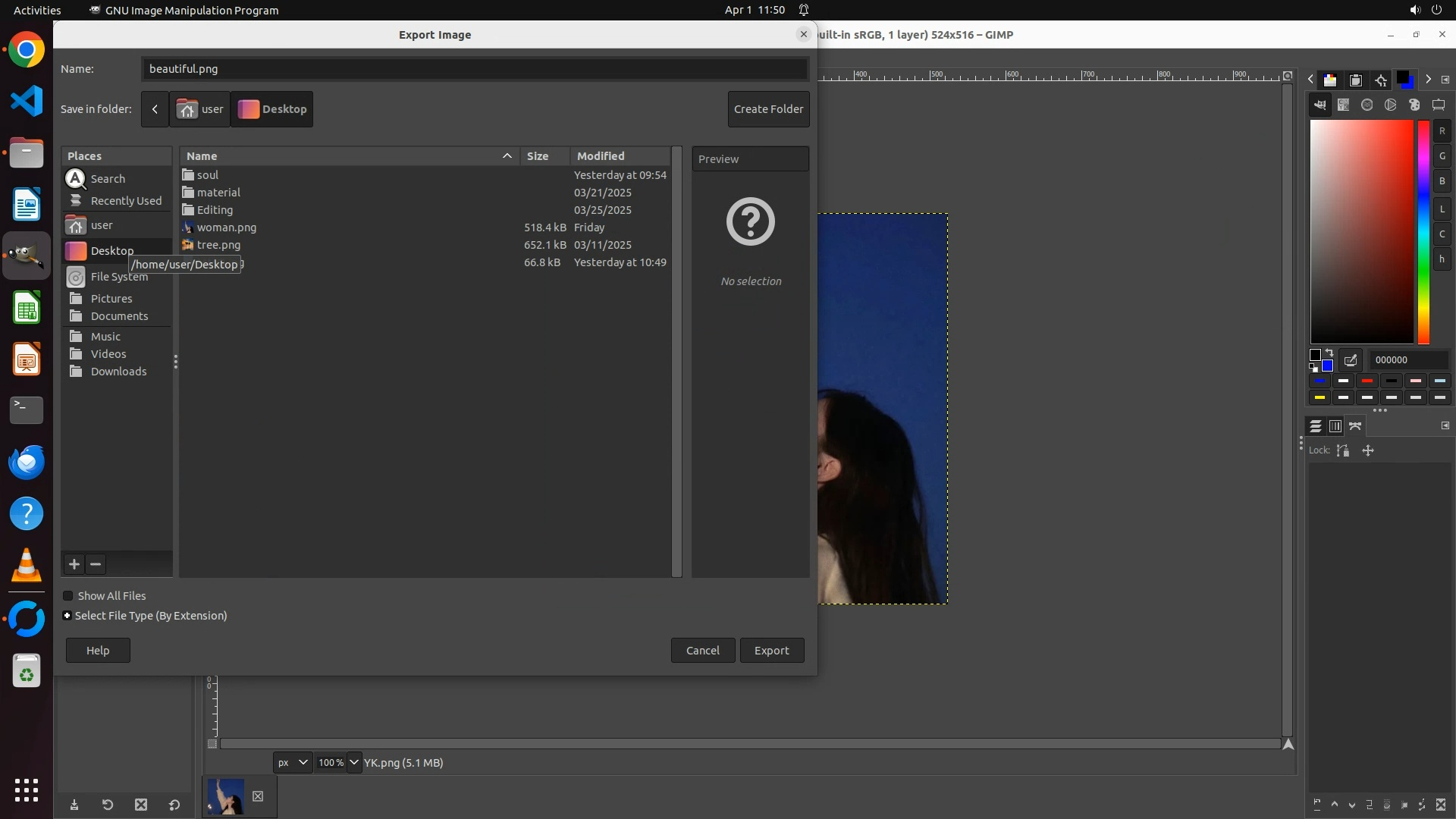Image resolution: width=1456 pixels, height=819 pixels.
Task: Click the Create Folder button
Action: 768,109
